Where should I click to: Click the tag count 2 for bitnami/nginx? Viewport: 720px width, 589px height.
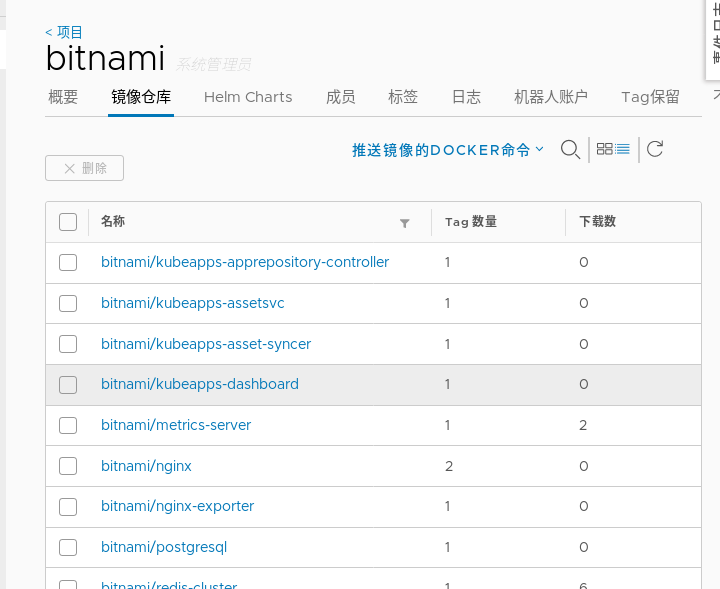tap(449, 466)
